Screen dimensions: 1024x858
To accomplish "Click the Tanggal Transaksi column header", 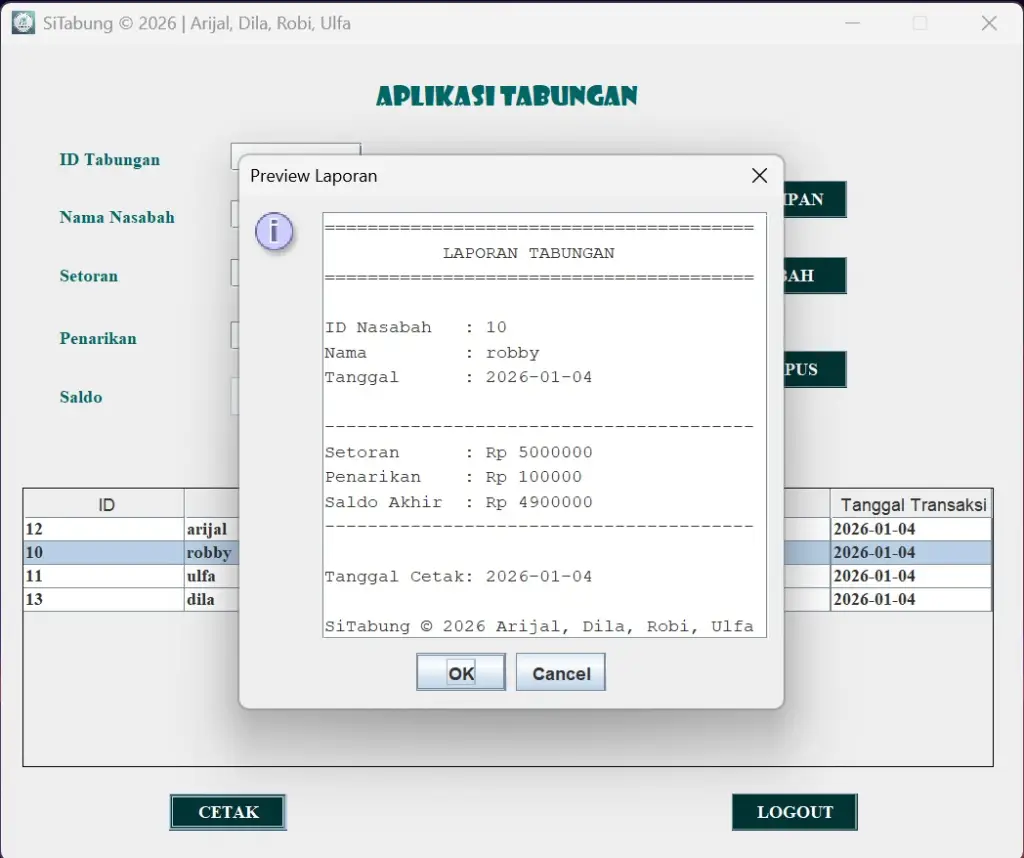I will pos(911,504).
